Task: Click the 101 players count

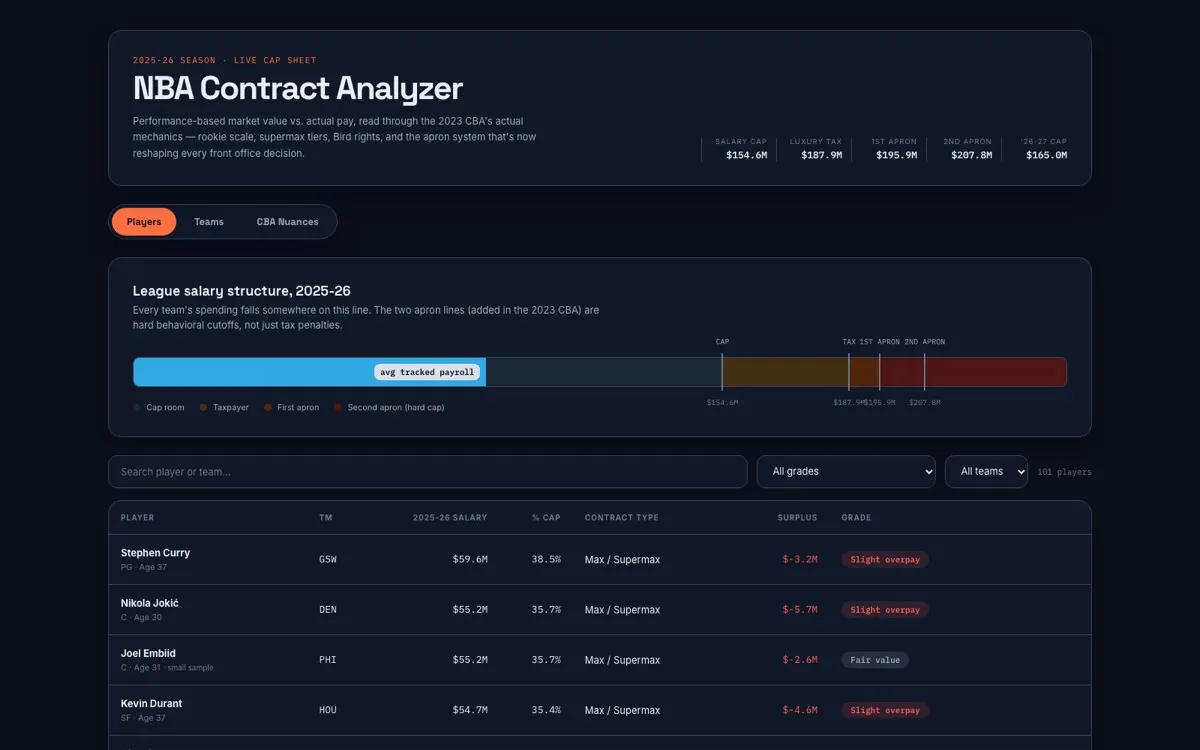Action: [x=1064, y=472]
